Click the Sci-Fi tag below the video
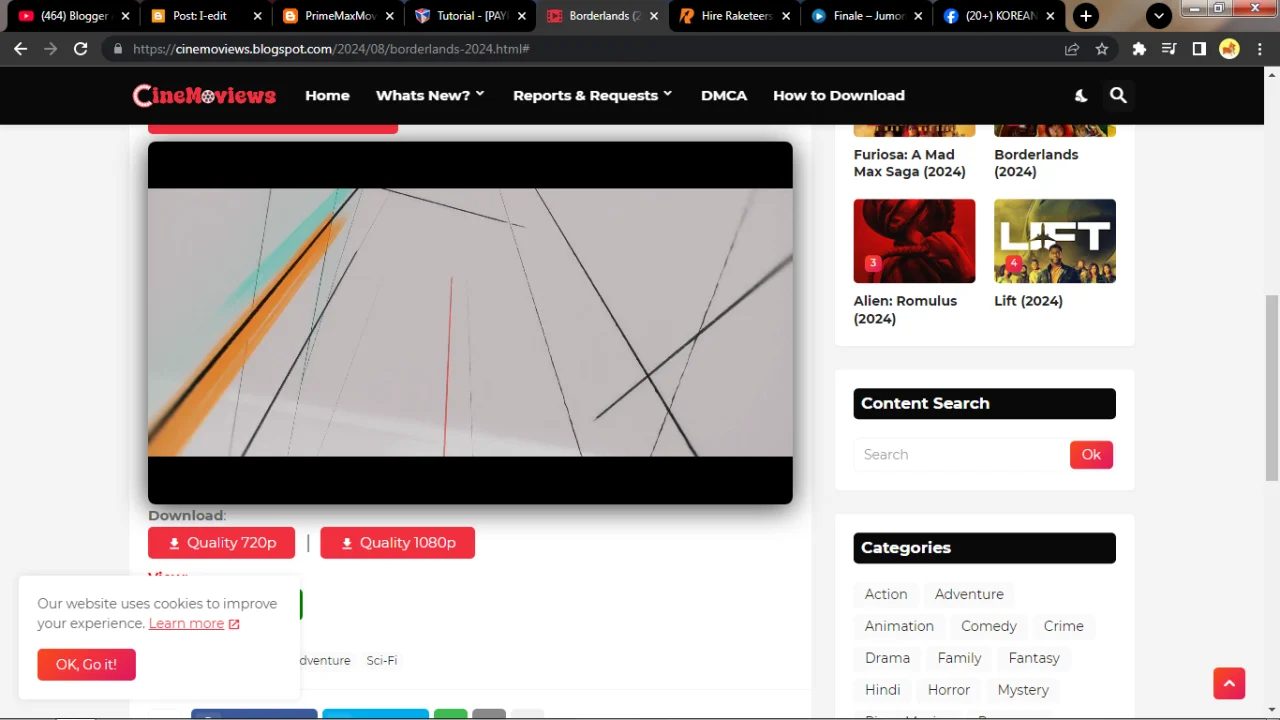The width and height of the screenshot is (1280, 720). (x=381, y=660)
